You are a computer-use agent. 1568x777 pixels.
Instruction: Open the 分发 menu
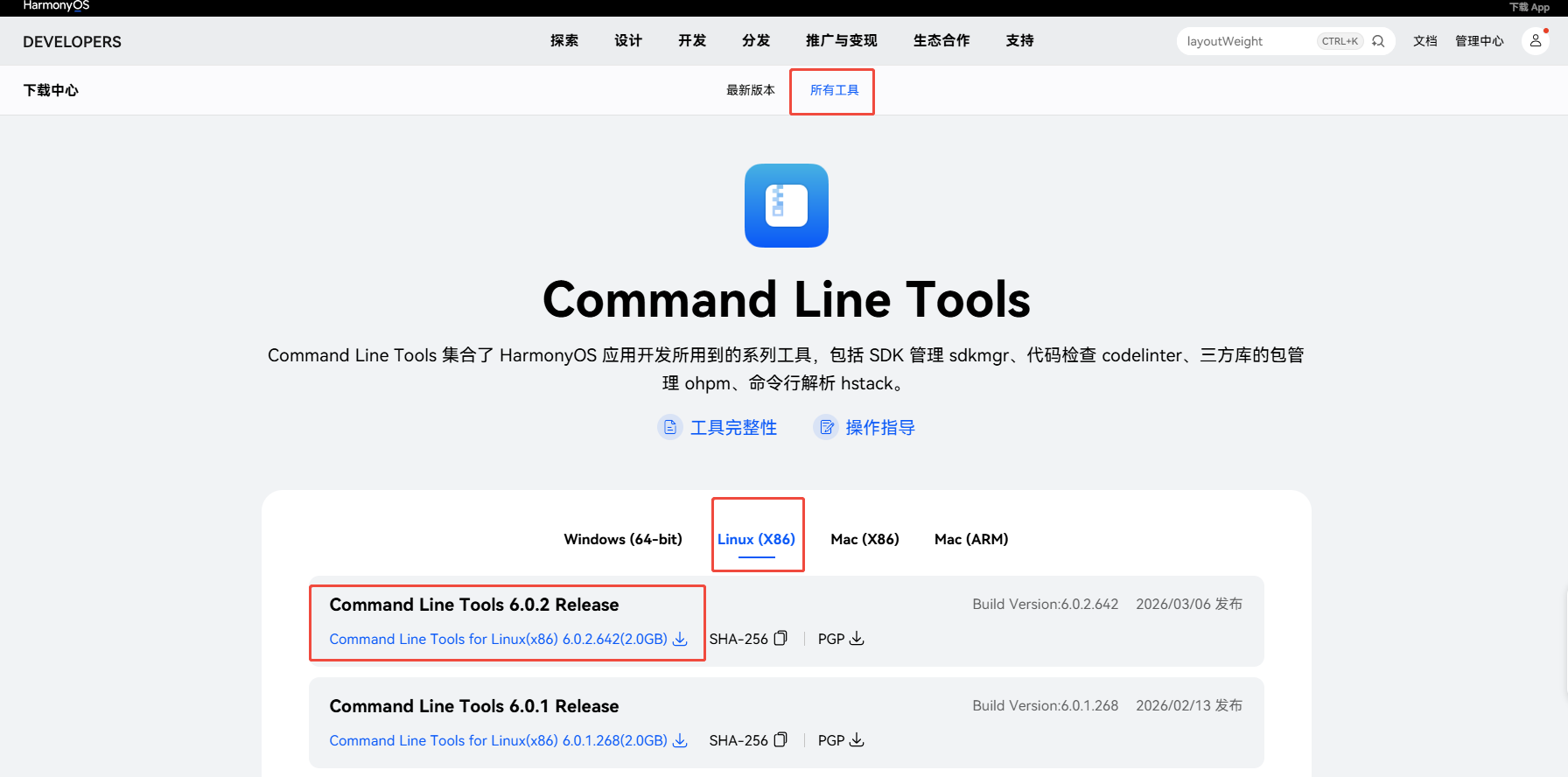click(756, 40)
